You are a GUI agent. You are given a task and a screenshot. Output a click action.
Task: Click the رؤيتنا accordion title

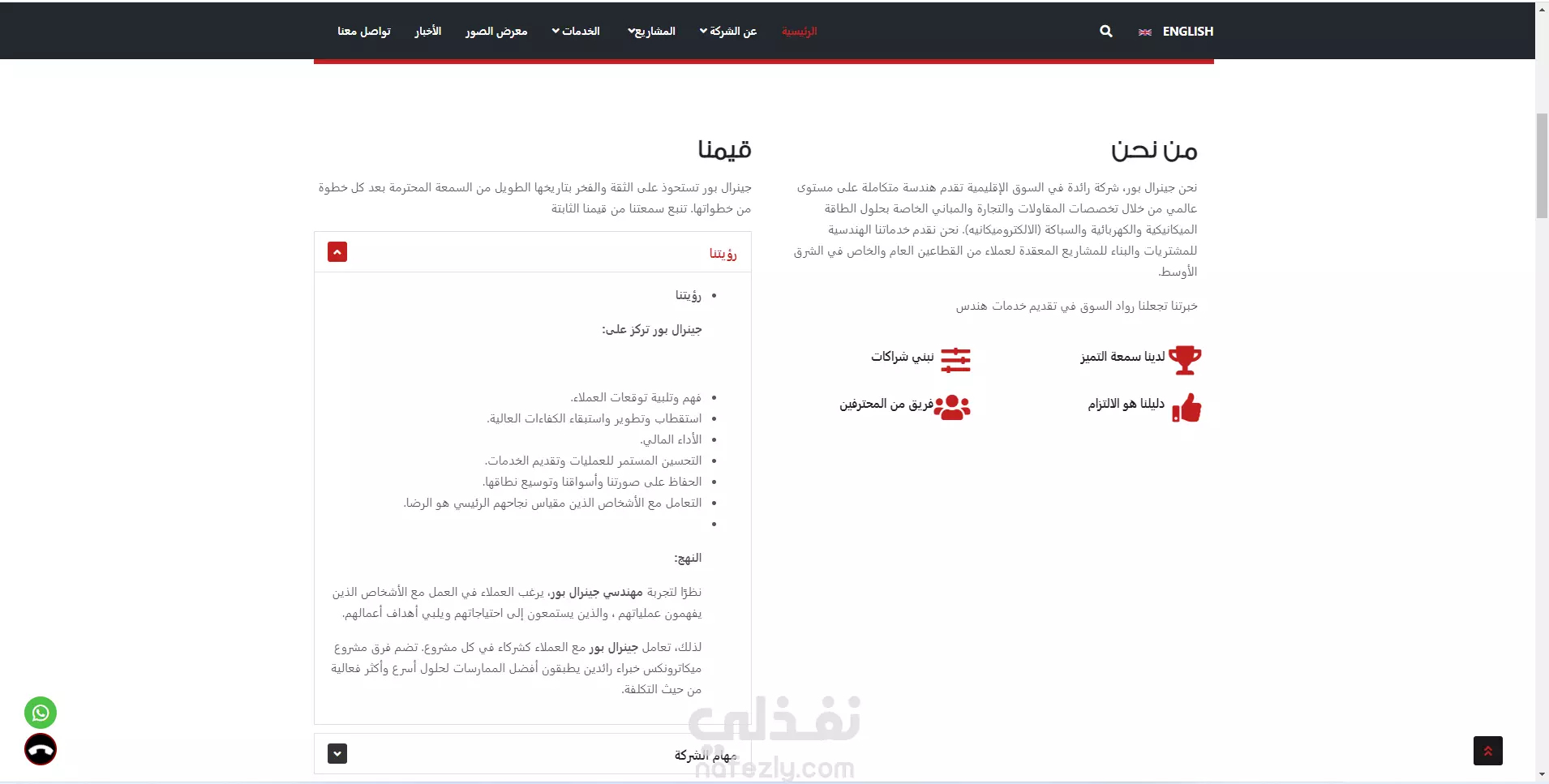[723, 254]
